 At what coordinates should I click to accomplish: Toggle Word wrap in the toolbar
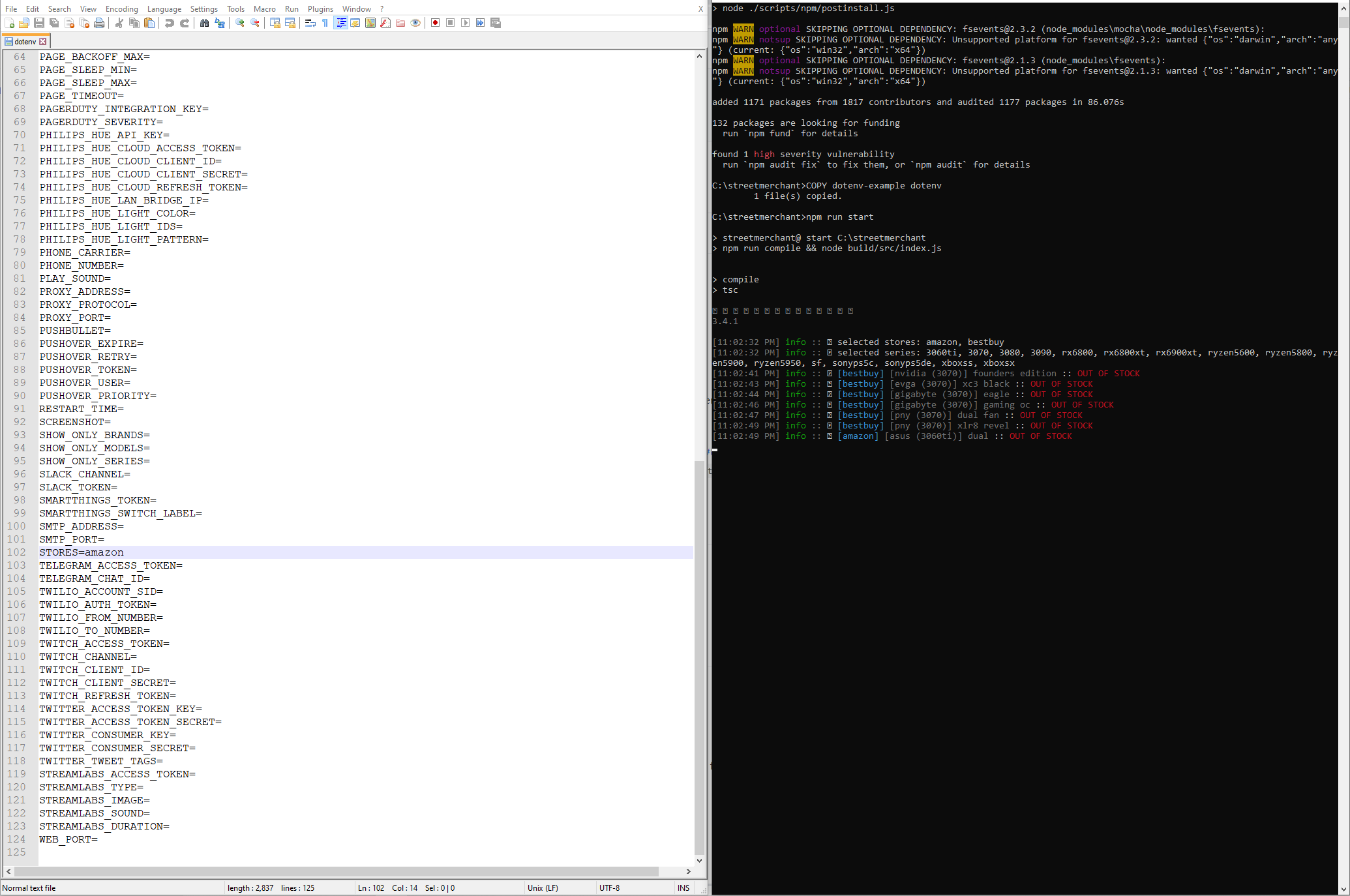coord(310,23)
